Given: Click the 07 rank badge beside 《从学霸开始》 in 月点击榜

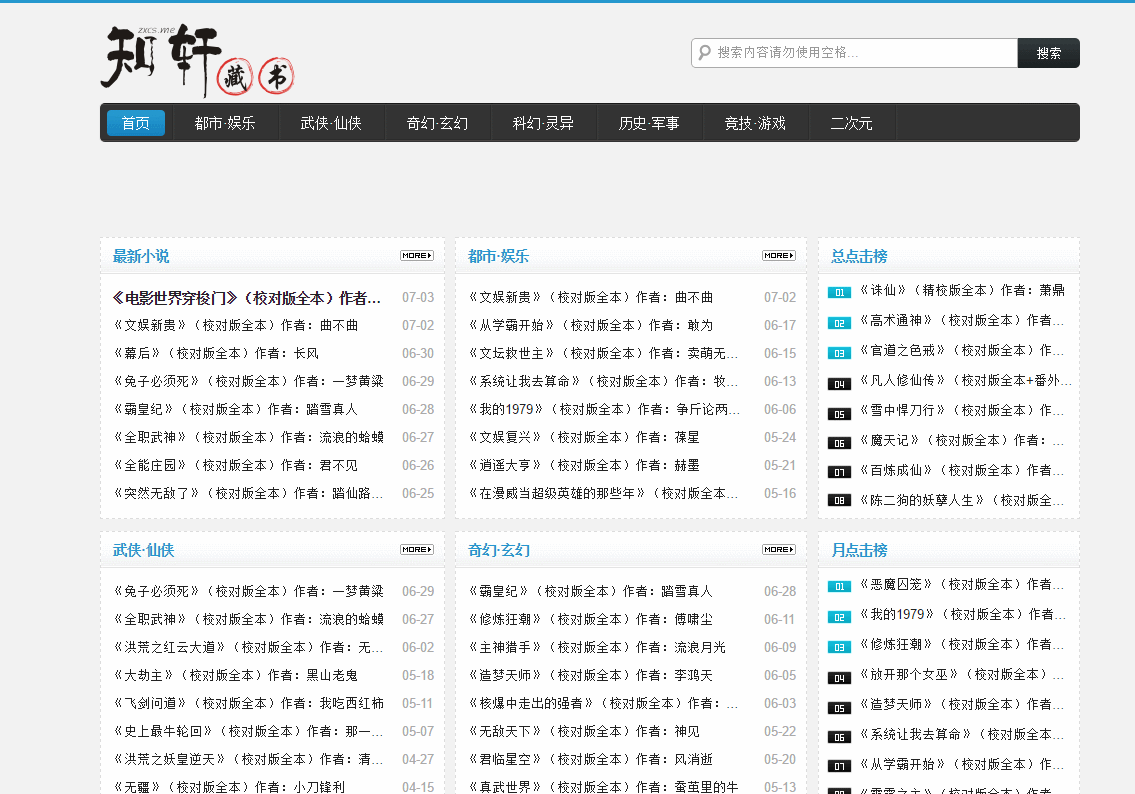Looking at the screenshot, I should (839, 766).
